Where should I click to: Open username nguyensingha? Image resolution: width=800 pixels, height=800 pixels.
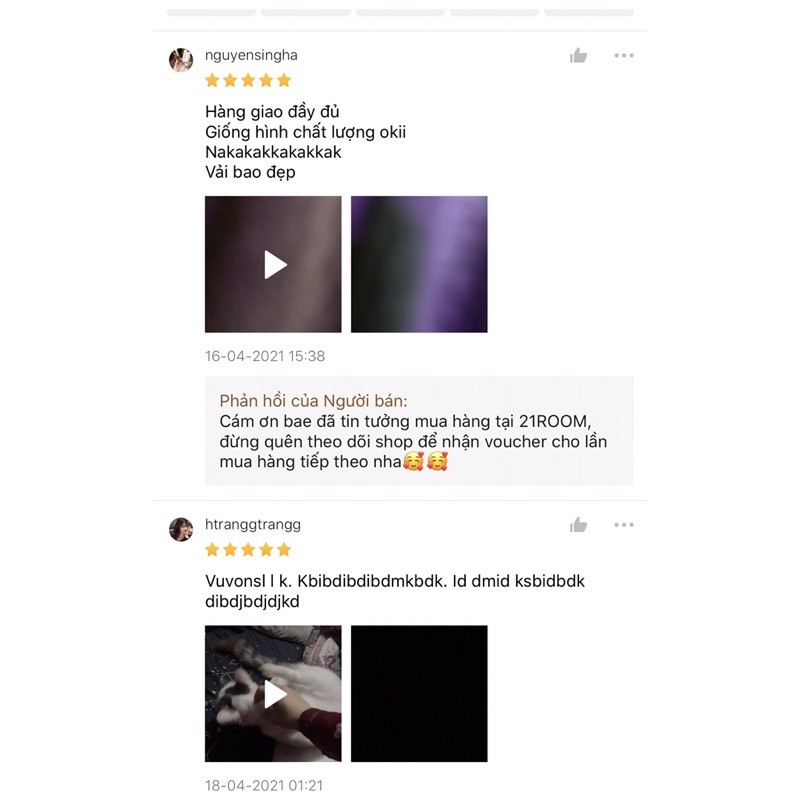251,55
